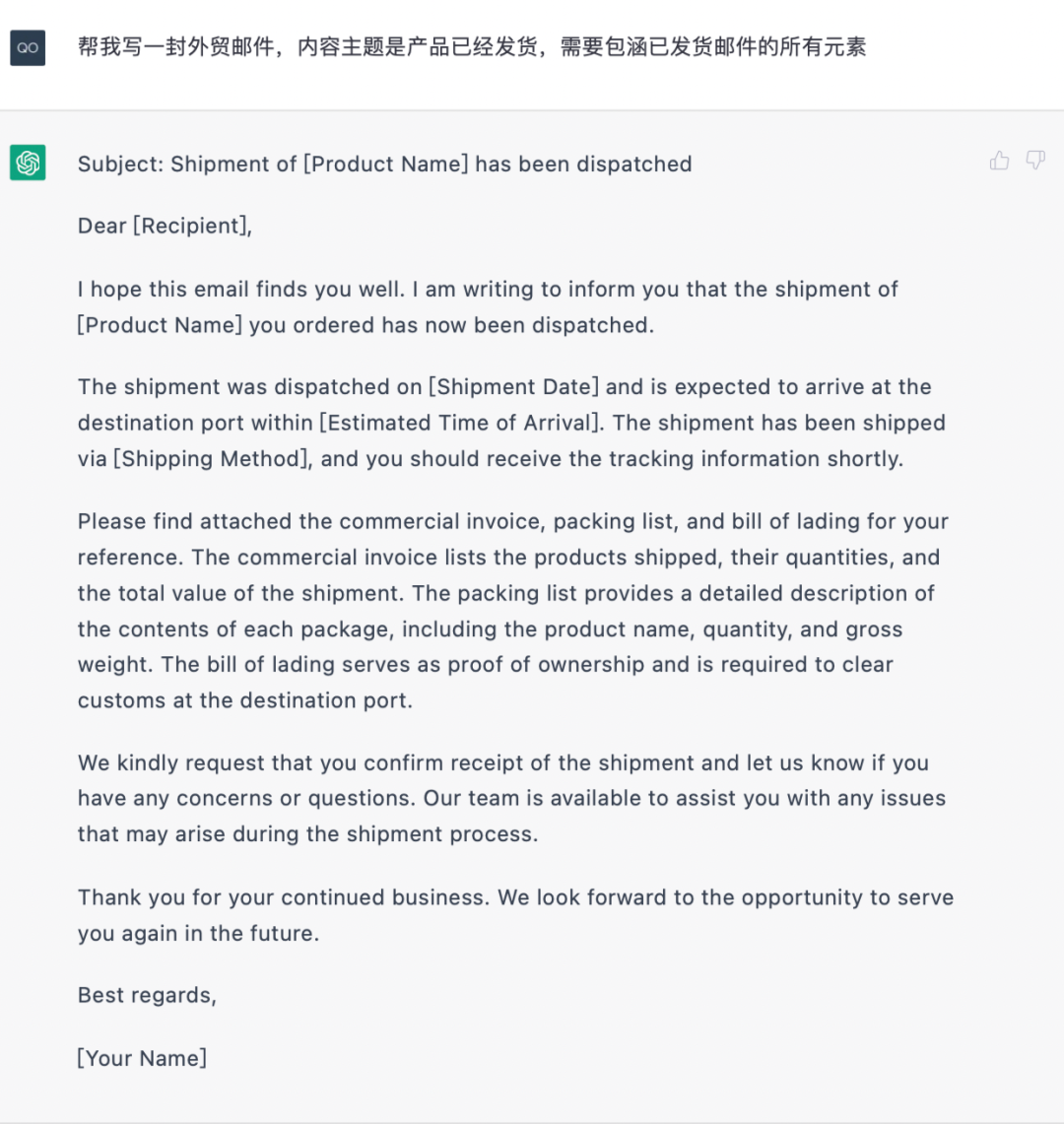Click the 'Thank you for your continued business' line

coord(515,897)
